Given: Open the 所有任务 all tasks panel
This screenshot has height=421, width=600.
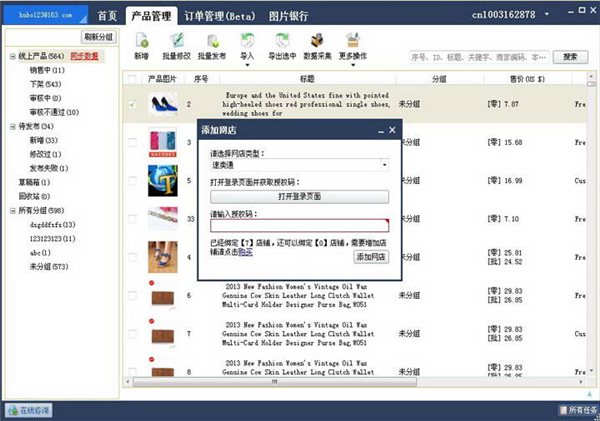Looking at the screenshot, I should click(579, 410).
